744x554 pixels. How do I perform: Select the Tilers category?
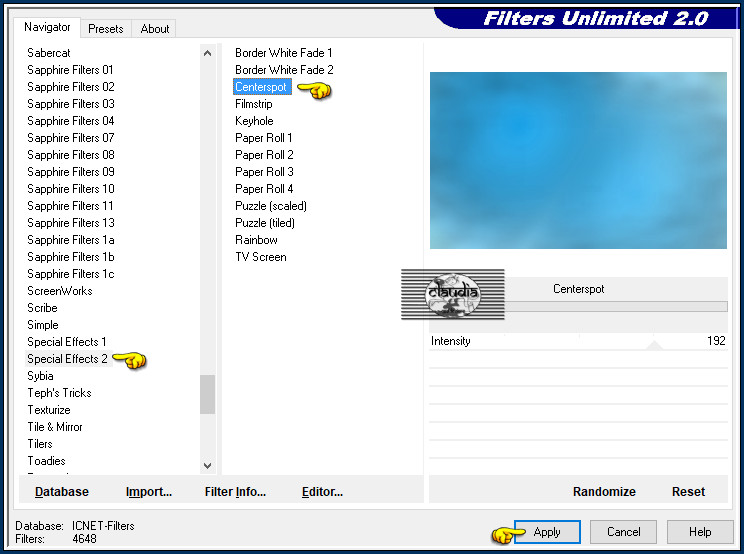[x=40, y=444]
